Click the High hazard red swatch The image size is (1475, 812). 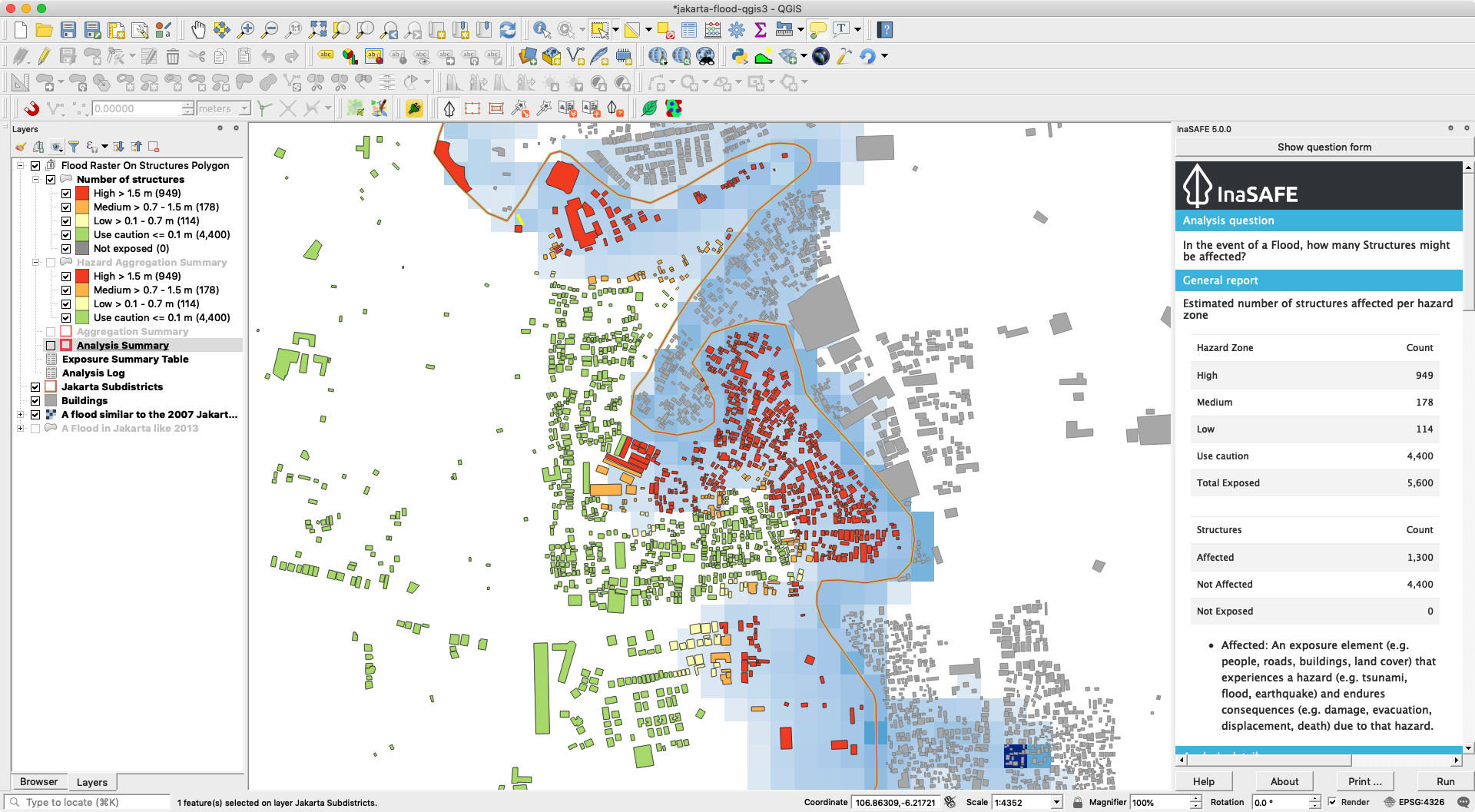[82, 194]
